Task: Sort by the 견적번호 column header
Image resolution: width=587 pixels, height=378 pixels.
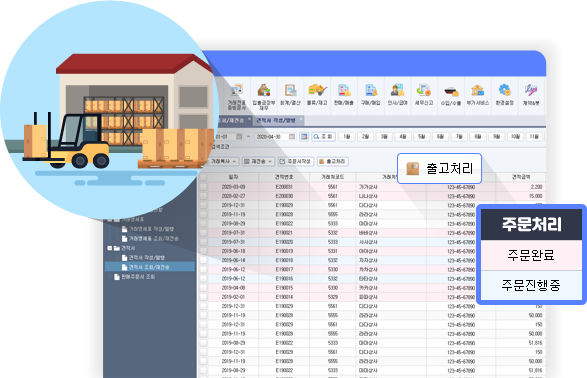Action: (x=284, y=177)
